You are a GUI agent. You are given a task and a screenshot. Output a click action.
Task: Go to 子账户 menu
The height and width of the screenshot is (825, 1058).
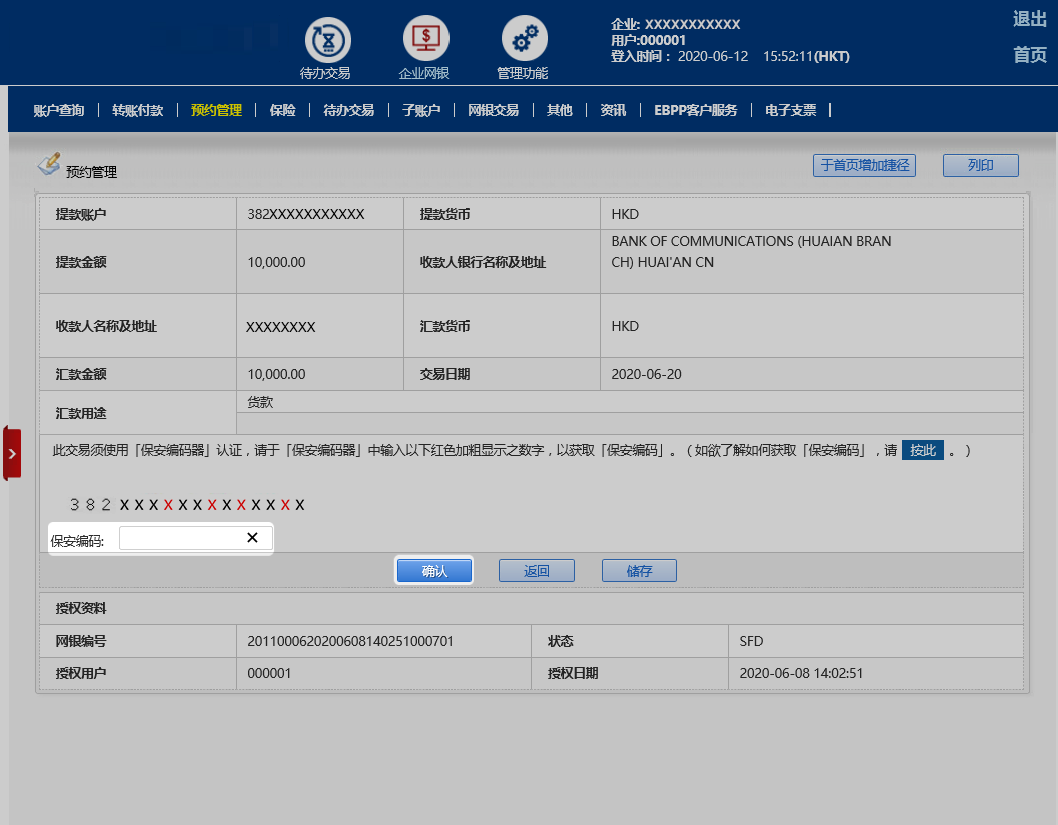point(421,111)
